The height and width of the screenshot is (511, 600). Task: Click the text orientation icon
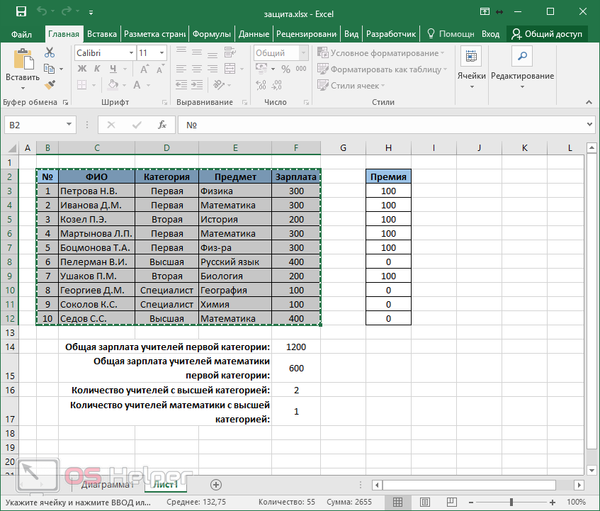(219, 85)
